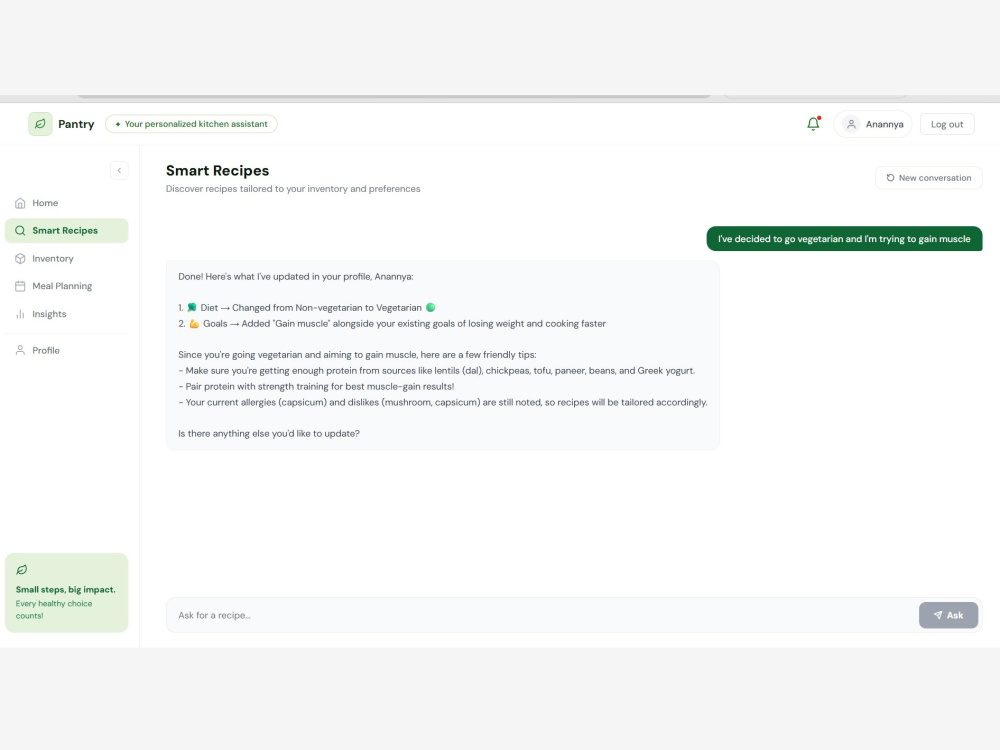Click the Pantry brand name

(76, 124)
